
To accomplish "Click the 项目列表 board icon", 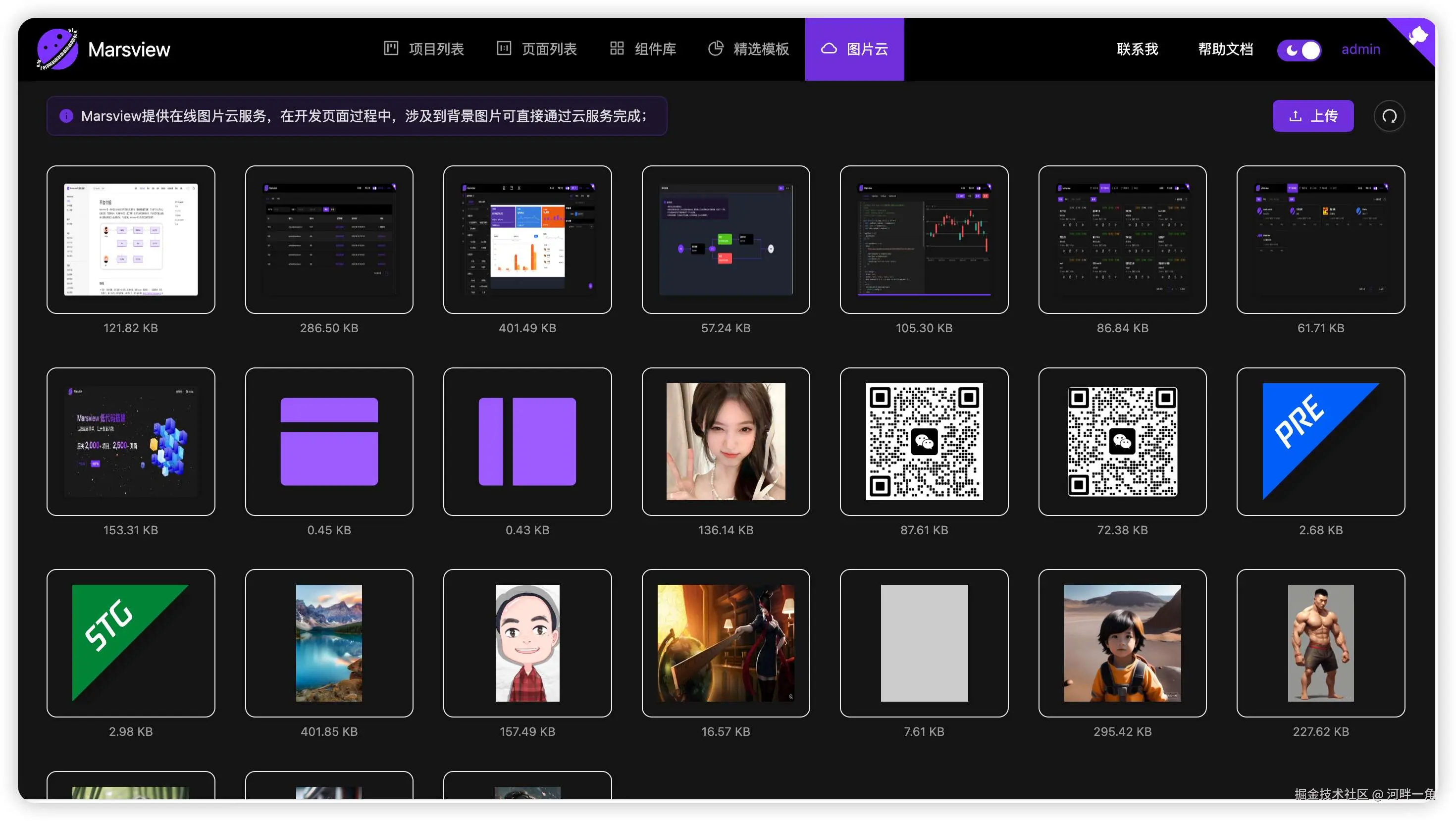I will [391, 49].
